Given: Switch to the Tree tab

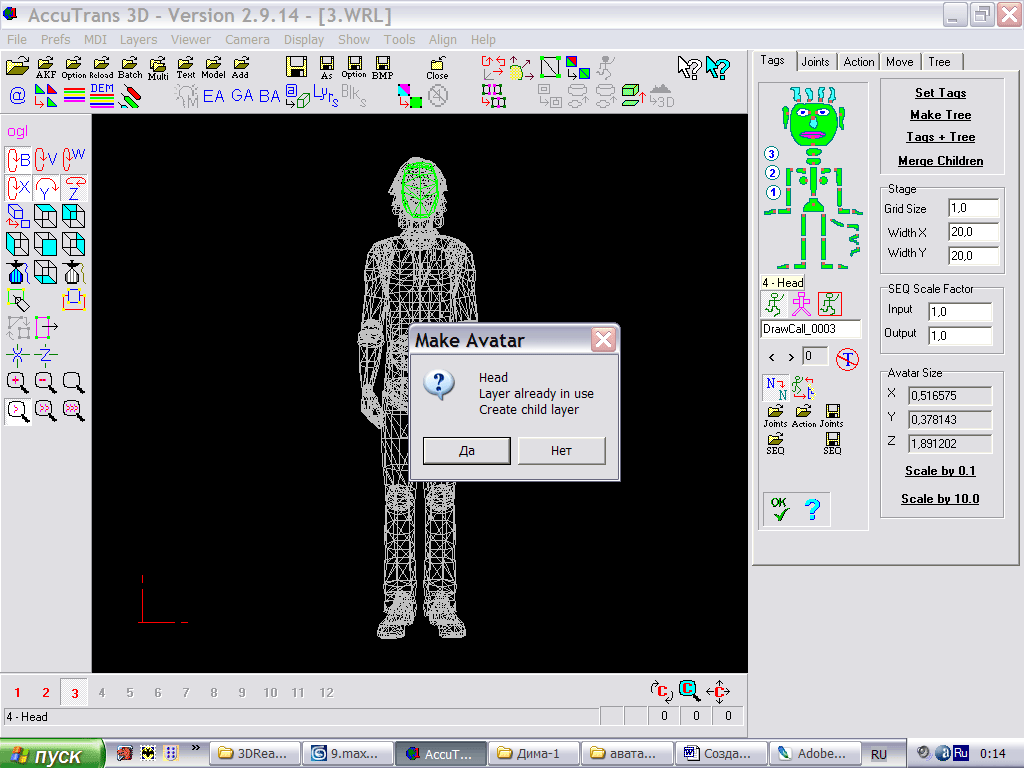Looking at the screenshot, I should (x=940, y=61).
